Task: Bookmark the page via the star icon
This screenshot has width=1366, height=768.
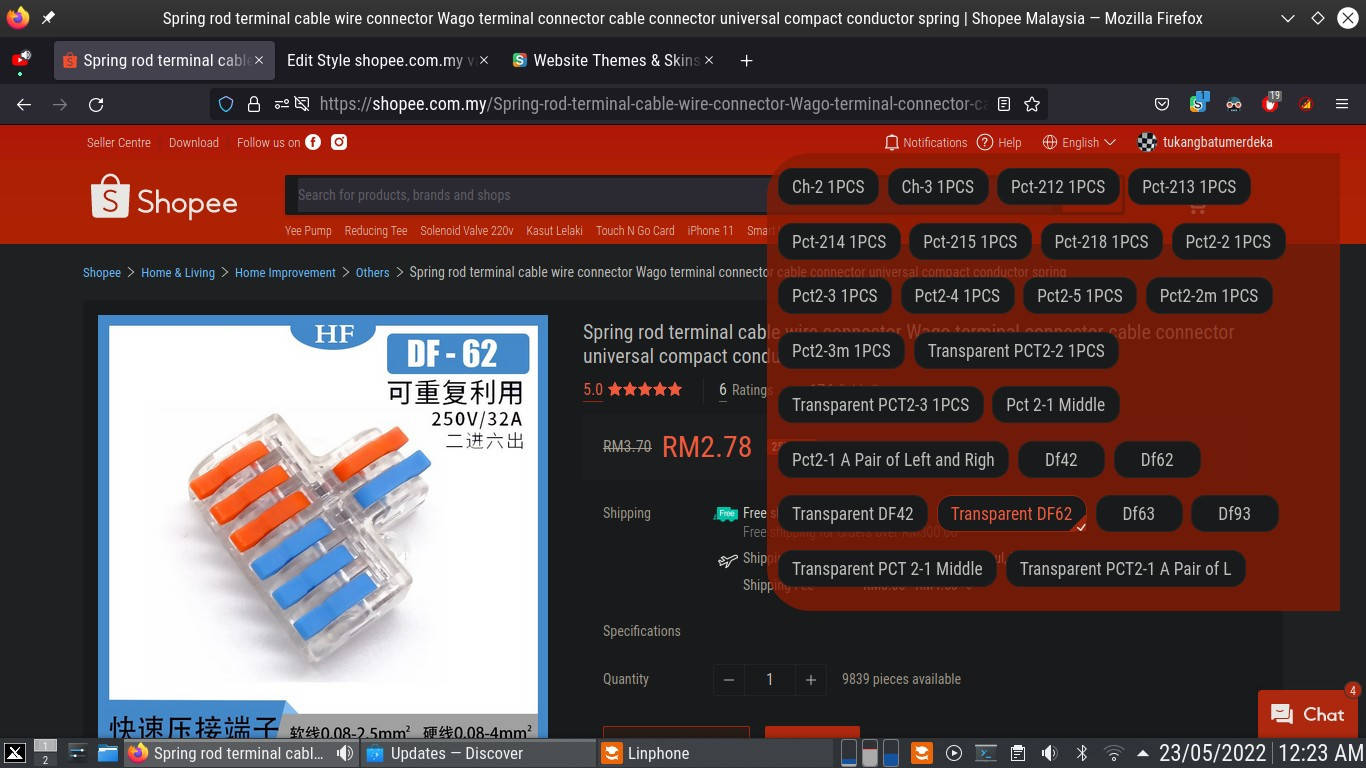Action: coord(1031,103)
